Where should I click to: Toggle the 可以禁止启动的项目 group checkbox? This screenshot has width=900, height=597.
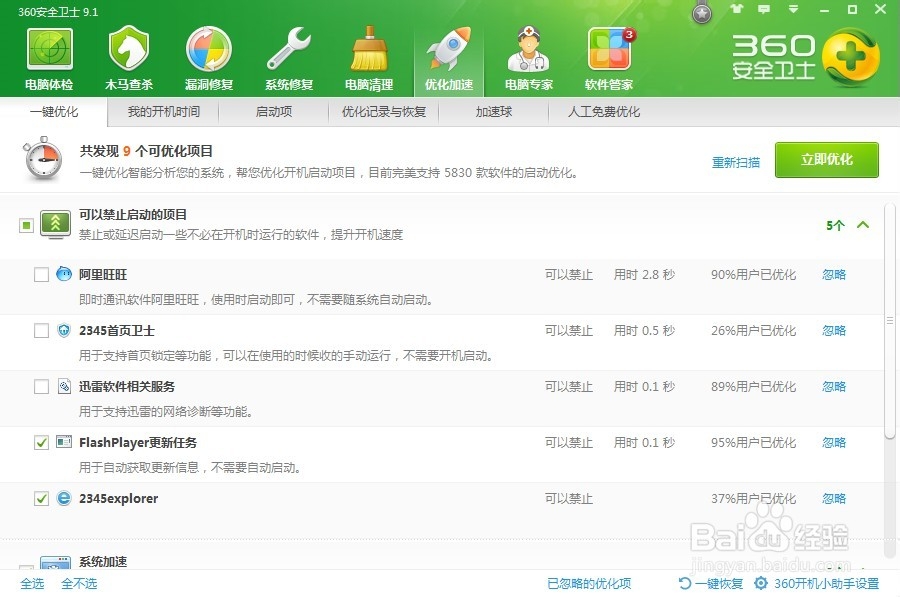(26, 225)
